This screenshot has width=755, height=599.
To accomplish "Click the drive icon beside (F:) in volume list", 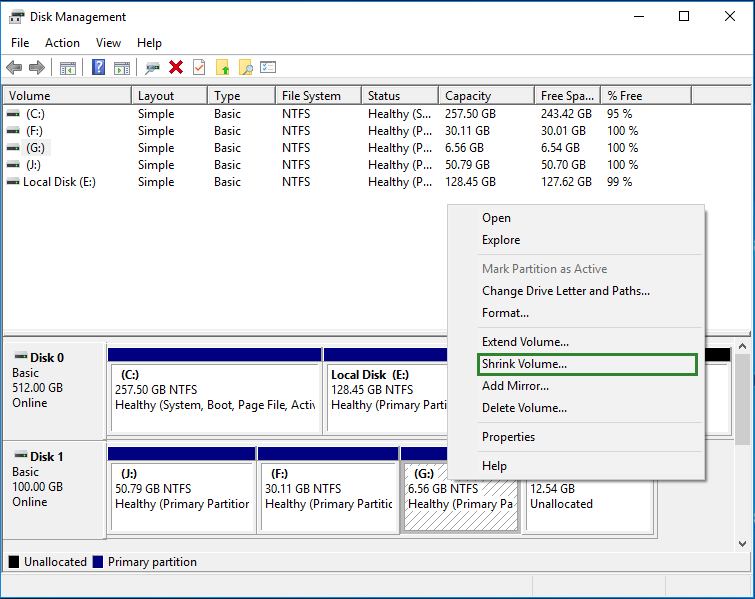I will pos(13,131).
